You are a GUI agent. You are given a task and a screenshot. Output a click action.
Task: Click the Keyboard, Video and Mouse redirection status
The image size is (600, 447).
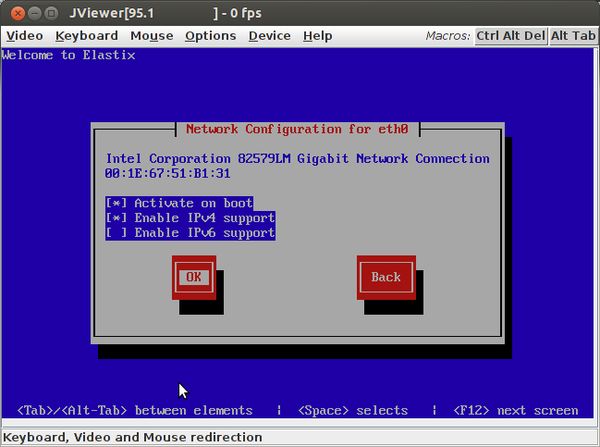click(132, 437)
